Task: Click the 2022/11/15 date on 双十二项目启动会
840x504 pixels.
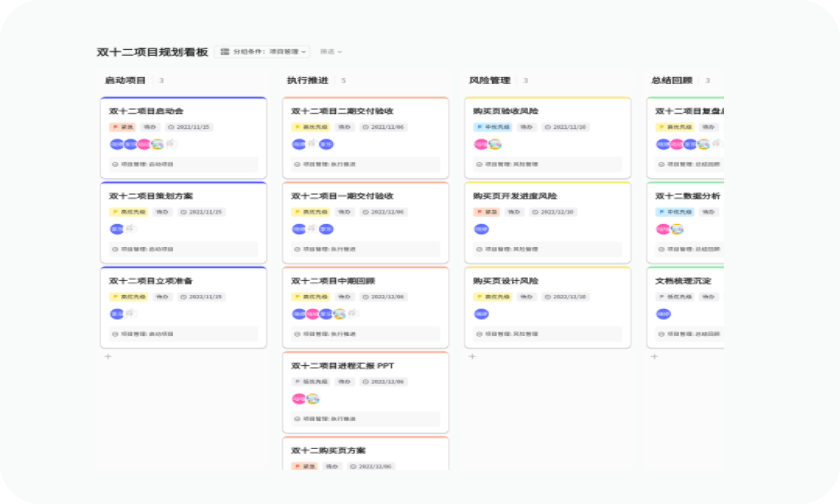Action: pyautogui.click(x=189, y=127)
